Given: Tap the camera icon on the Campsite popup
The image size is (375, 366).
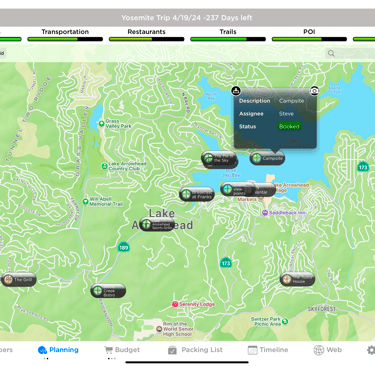Looking at the screenshot, I should point(314,90).
